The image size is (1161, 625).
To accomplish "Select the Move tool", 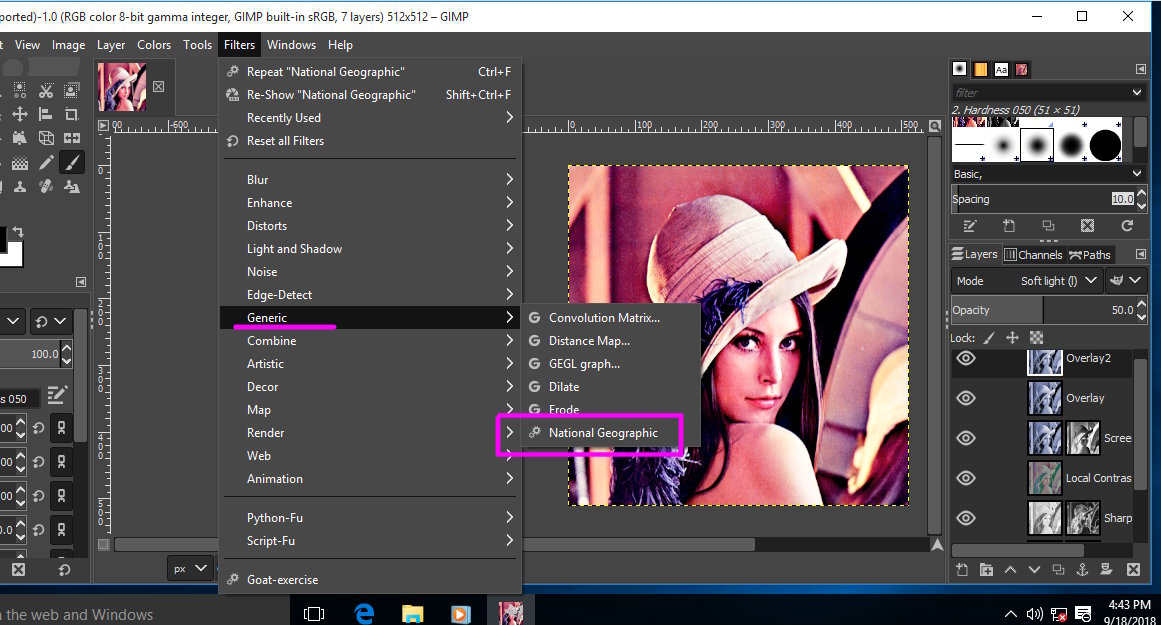I will (x=20, y=114).
